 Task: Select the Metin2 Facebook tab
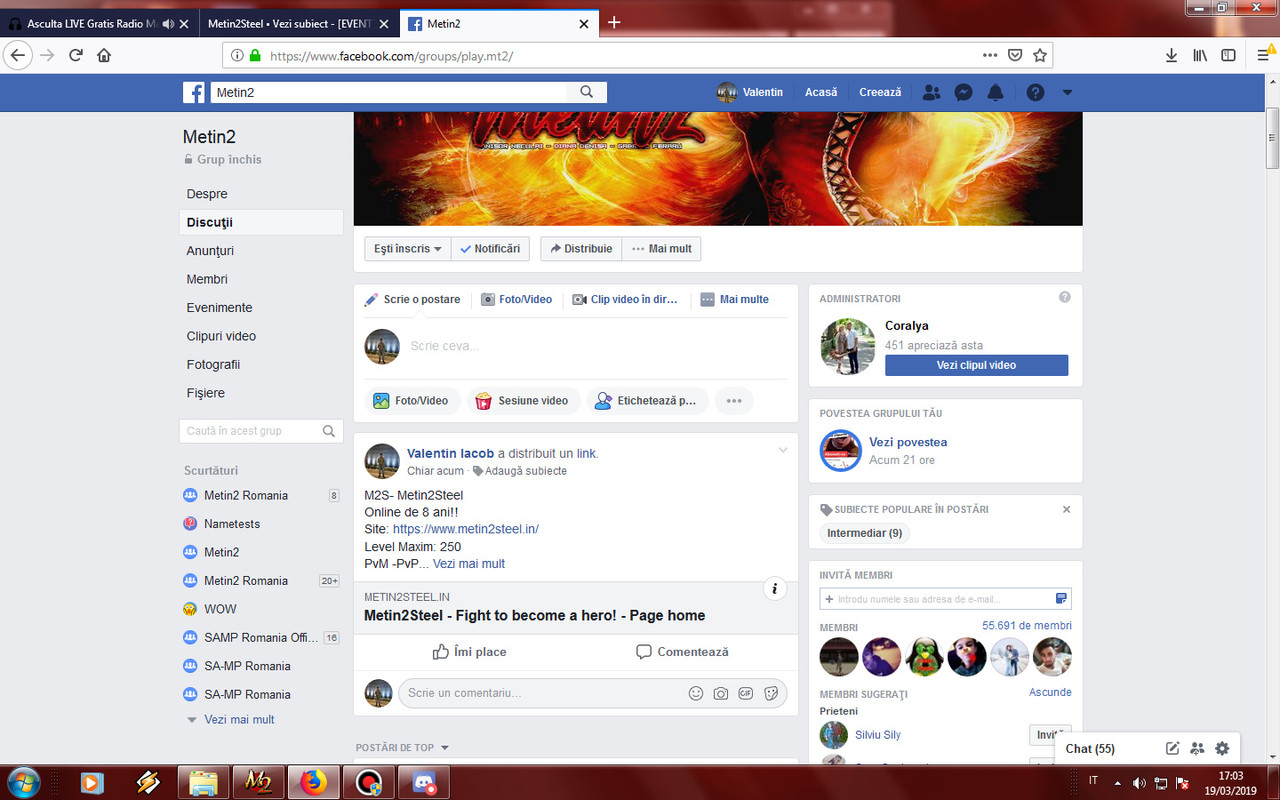tap(499, 23)
